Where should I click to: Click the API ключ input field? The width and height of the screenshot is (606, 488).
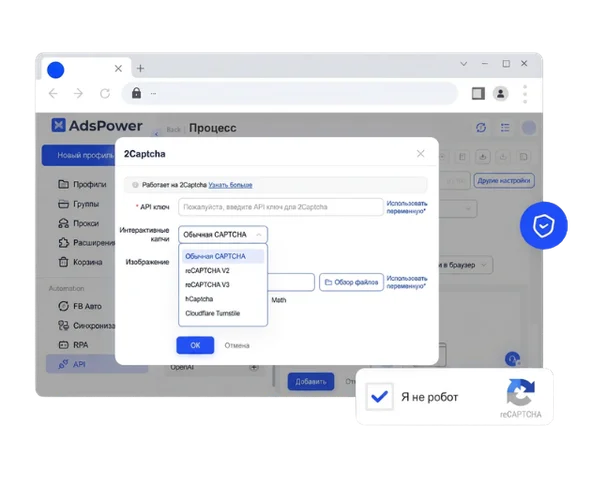[x=281, y=207]
